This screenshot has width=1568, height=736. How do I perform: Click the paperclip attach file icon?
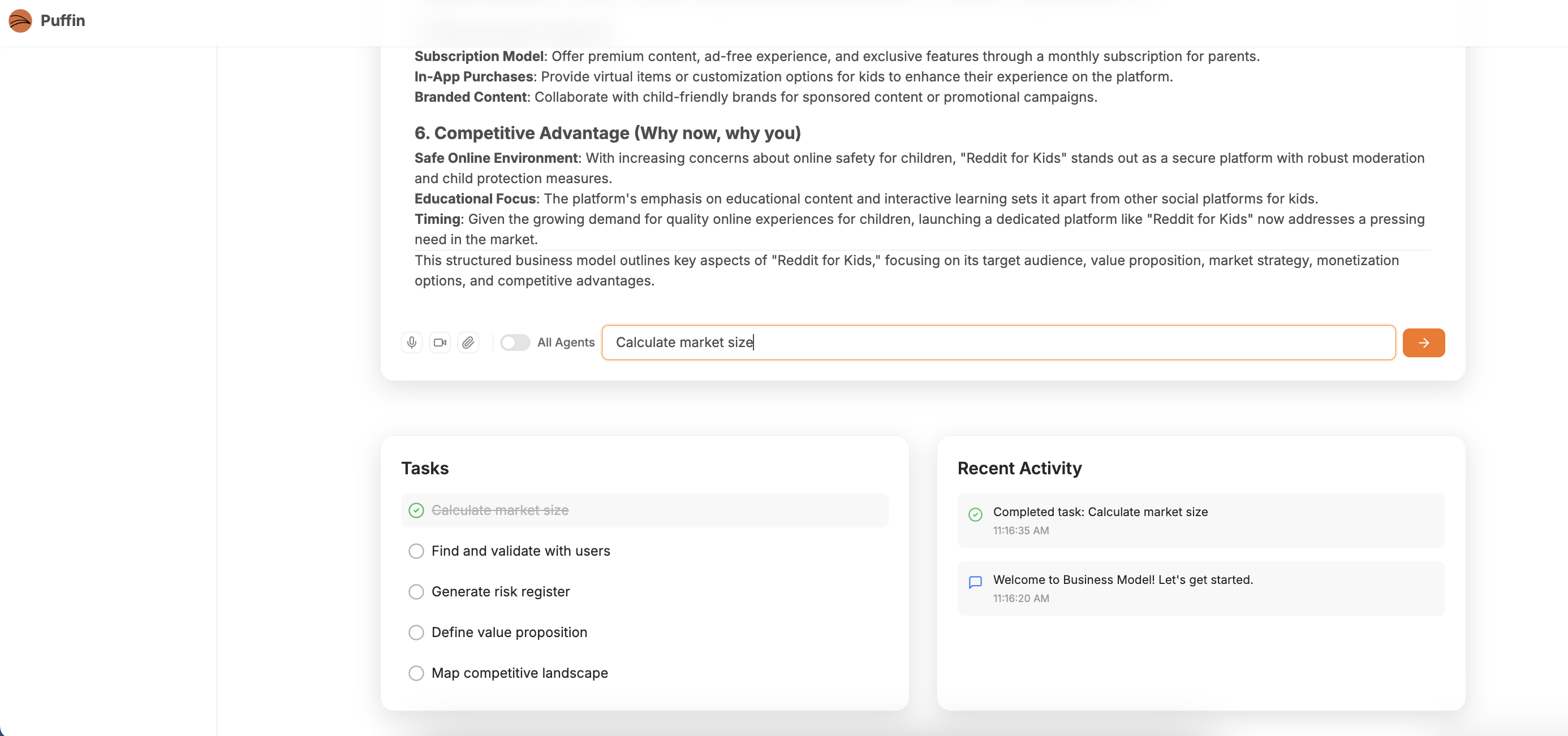[x=467, y=343]
